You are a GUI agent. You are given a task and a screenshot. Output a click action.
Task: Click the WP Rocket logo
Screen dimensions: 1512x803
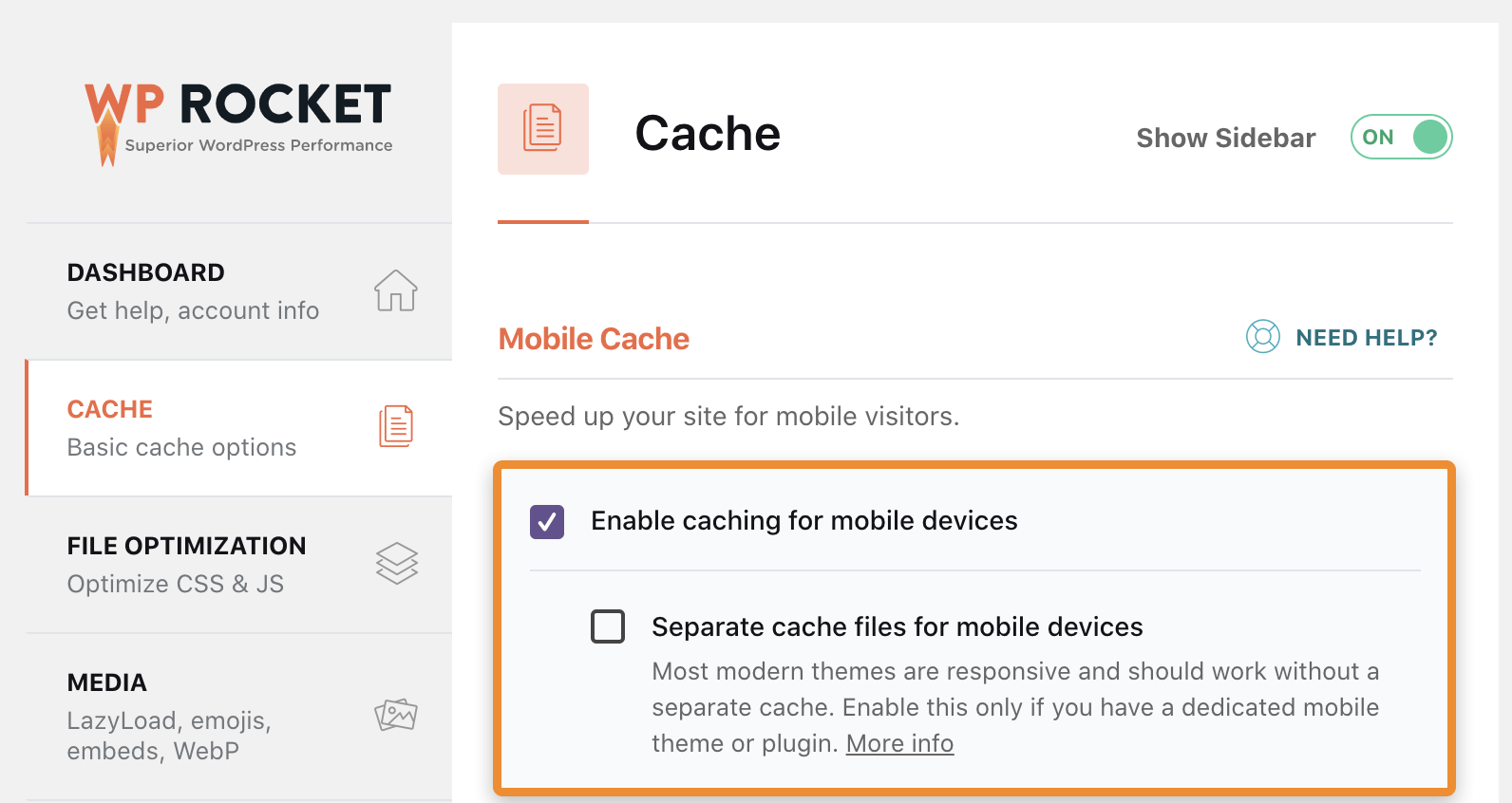click(237, 109)
